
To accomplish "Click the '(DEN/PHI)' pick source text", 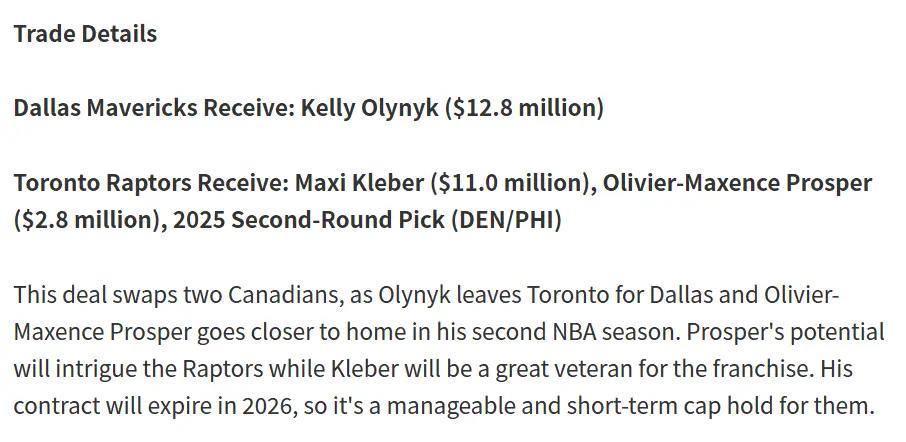I will pyautogui.click(x=498, y=220).
